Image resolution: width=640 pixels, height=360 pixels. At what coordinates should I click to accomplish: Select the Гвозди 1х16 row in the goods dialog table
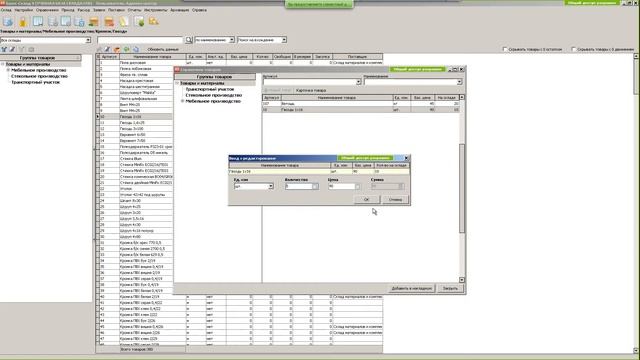pos(361,110)
